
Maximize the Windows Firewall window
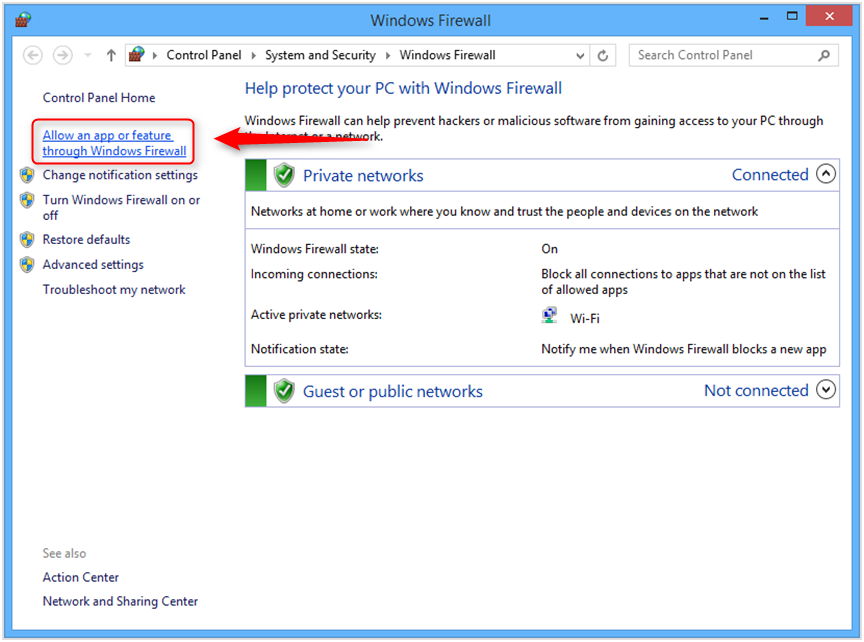click(x=792, y=17)
